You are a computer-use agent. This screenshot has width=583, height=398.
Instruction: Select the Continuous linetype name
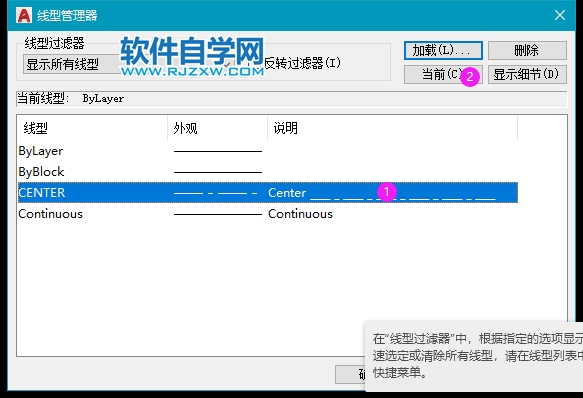(51, 214)
